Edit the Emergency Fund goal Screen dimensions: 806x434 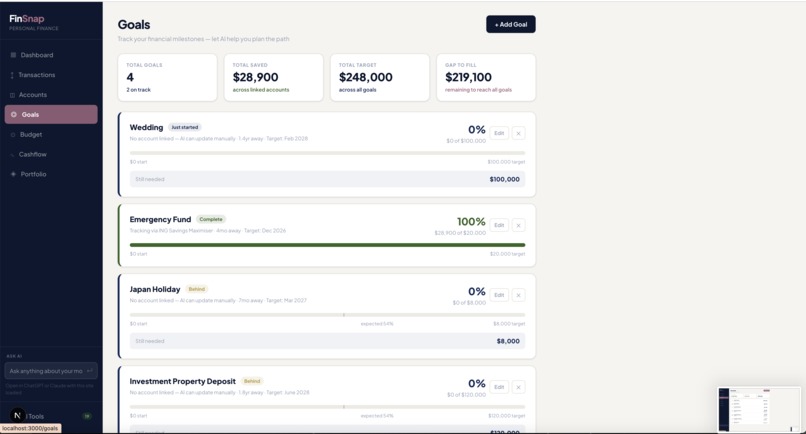tap(499, 225)
